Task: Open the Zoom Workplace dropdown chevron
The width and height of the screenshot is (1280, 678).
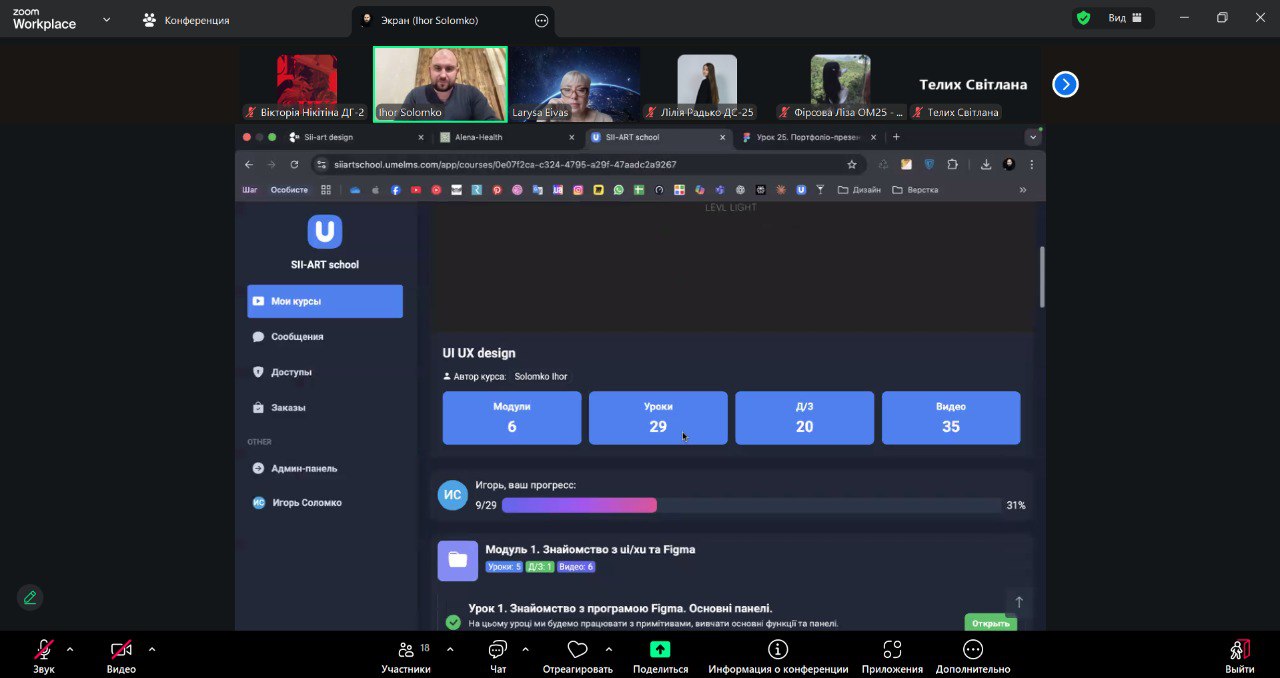Action: [x=106, y=20]
